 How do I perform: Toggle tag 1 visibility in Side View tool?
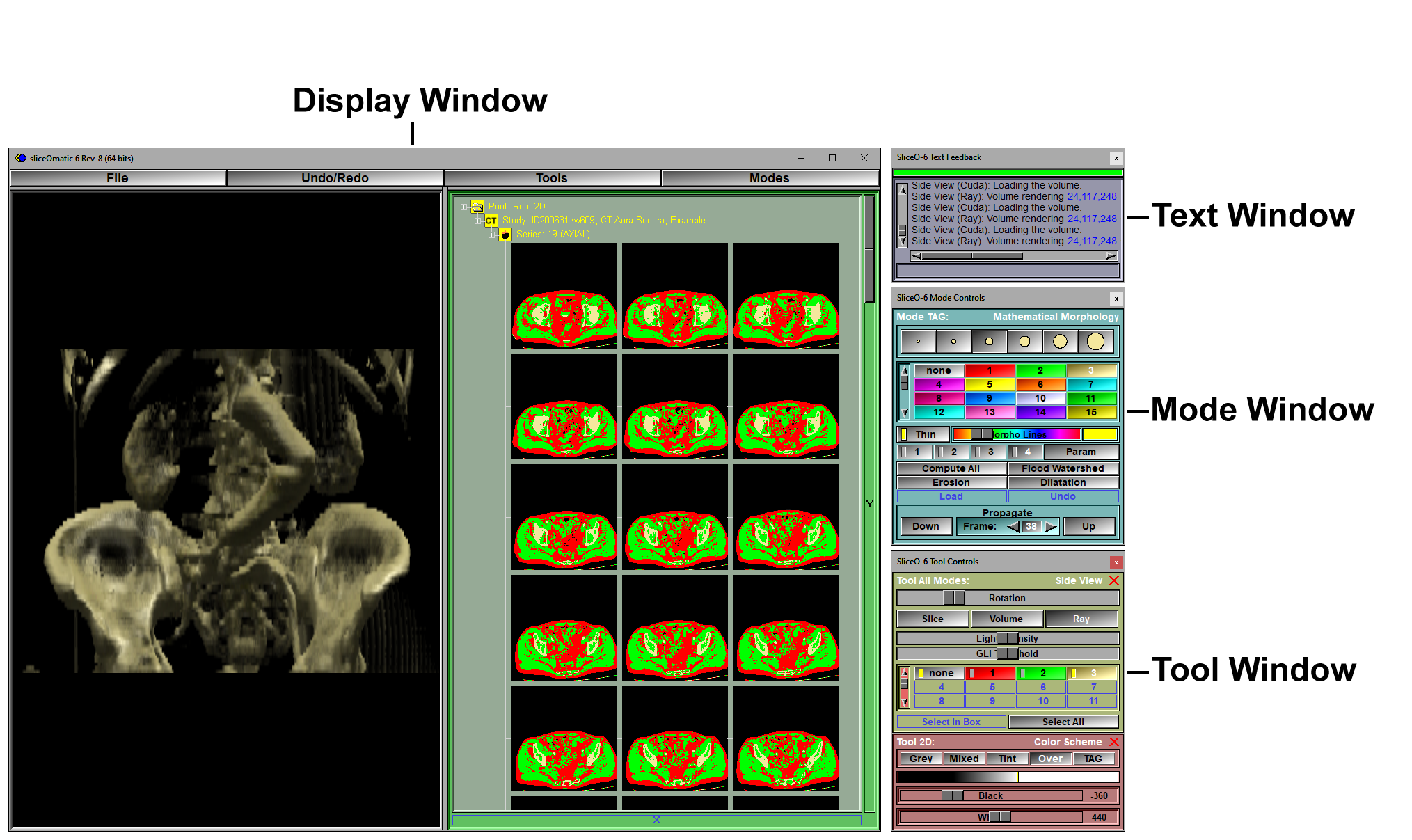point(990,673)
